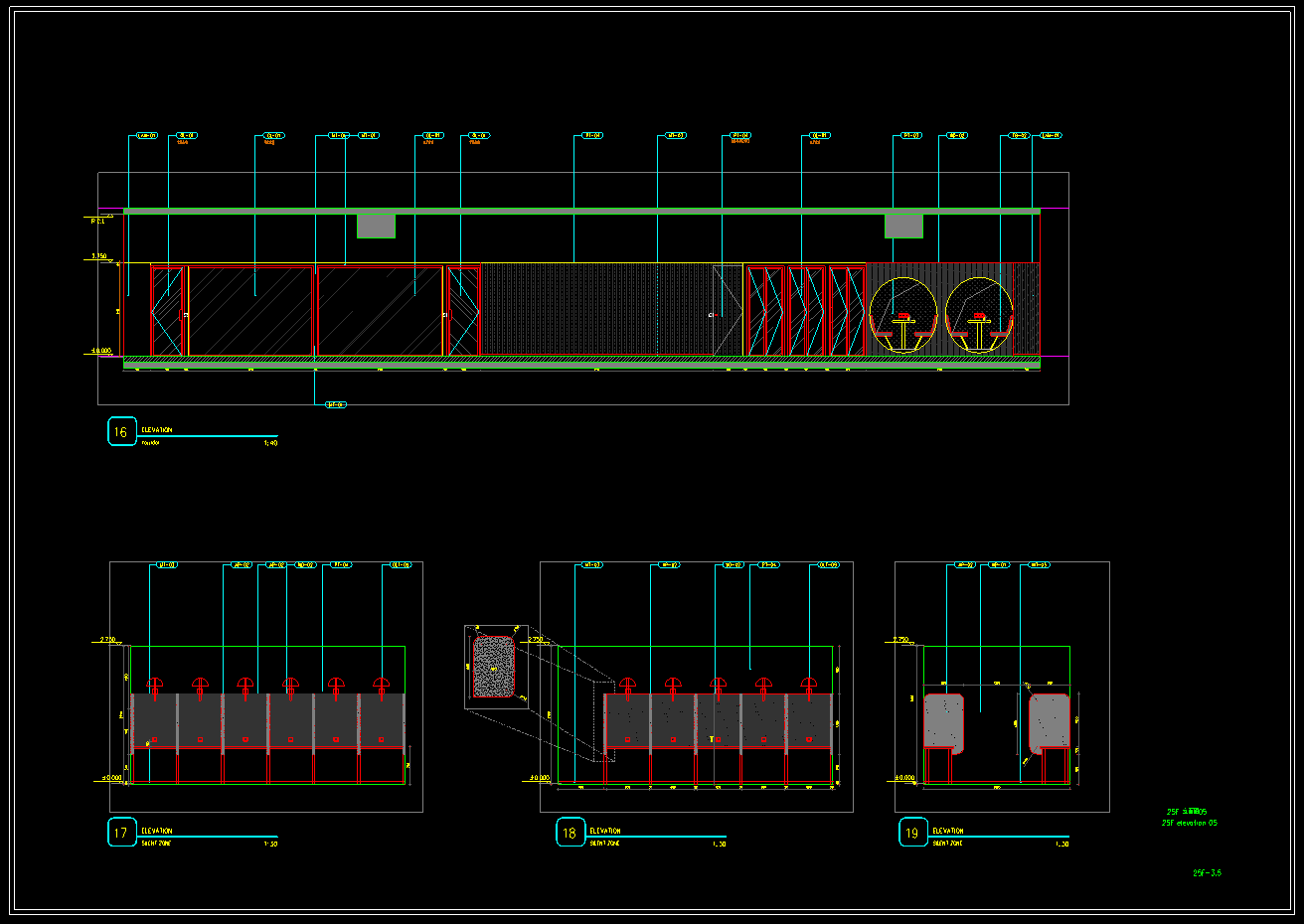Viewport: 1304px width, 924px height.
Task: Select the right gray ceiling box in drawing 16
Action: (903, 226)
